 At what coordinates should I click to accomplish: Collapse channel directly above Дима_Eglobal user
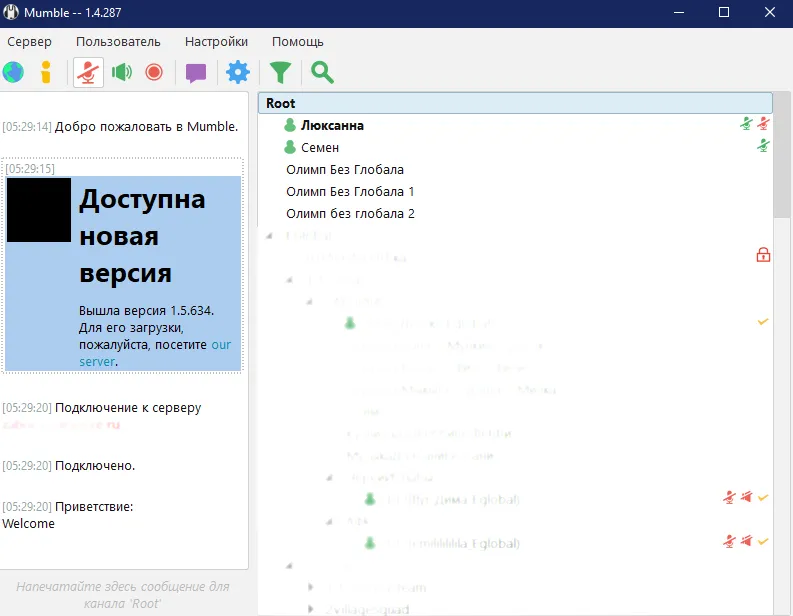click(329, 477)
